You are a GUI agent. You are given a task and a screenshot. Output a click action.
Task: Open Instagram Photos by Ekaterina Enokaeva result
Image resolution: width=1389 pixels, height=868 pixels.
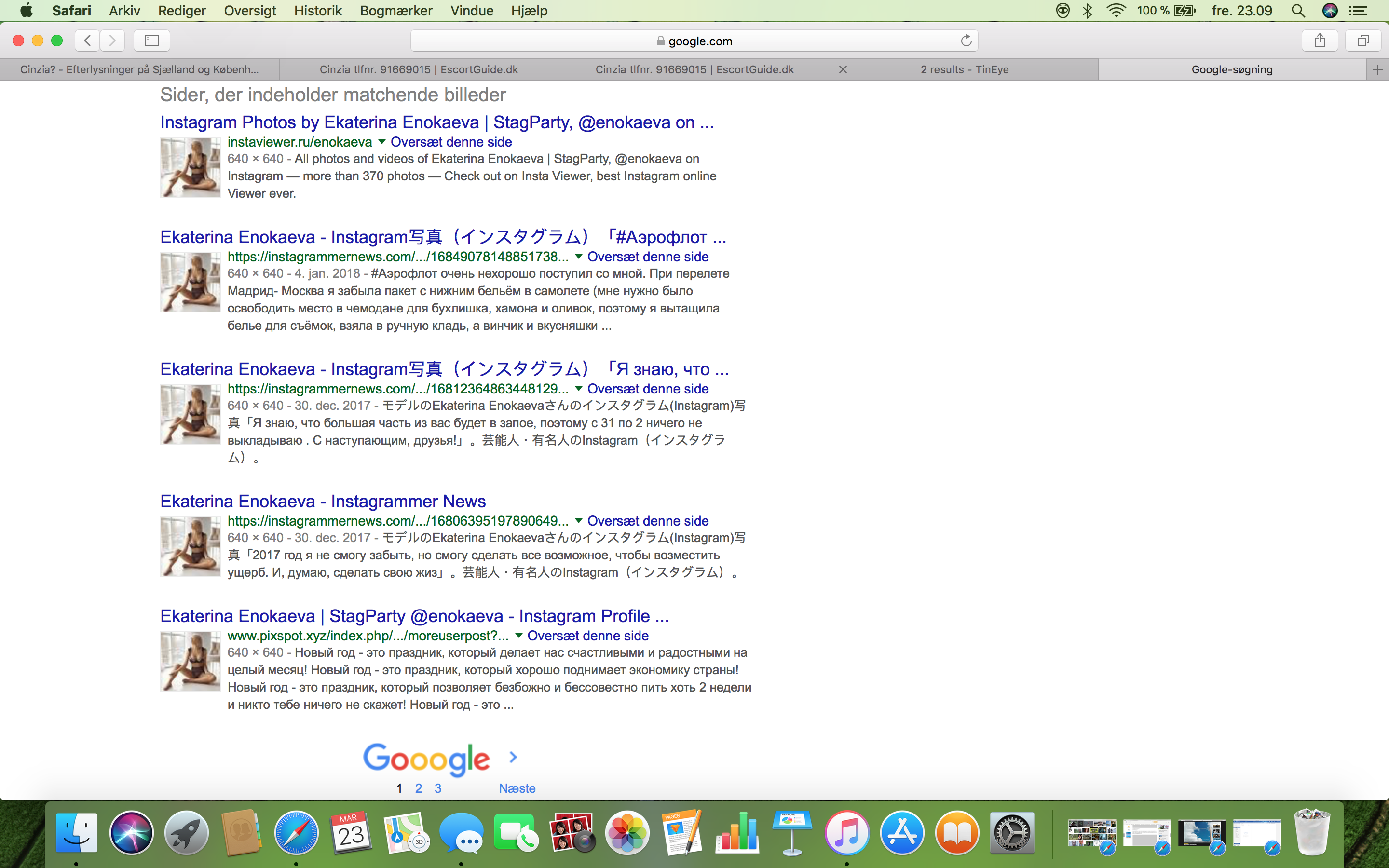pos(437,122)
